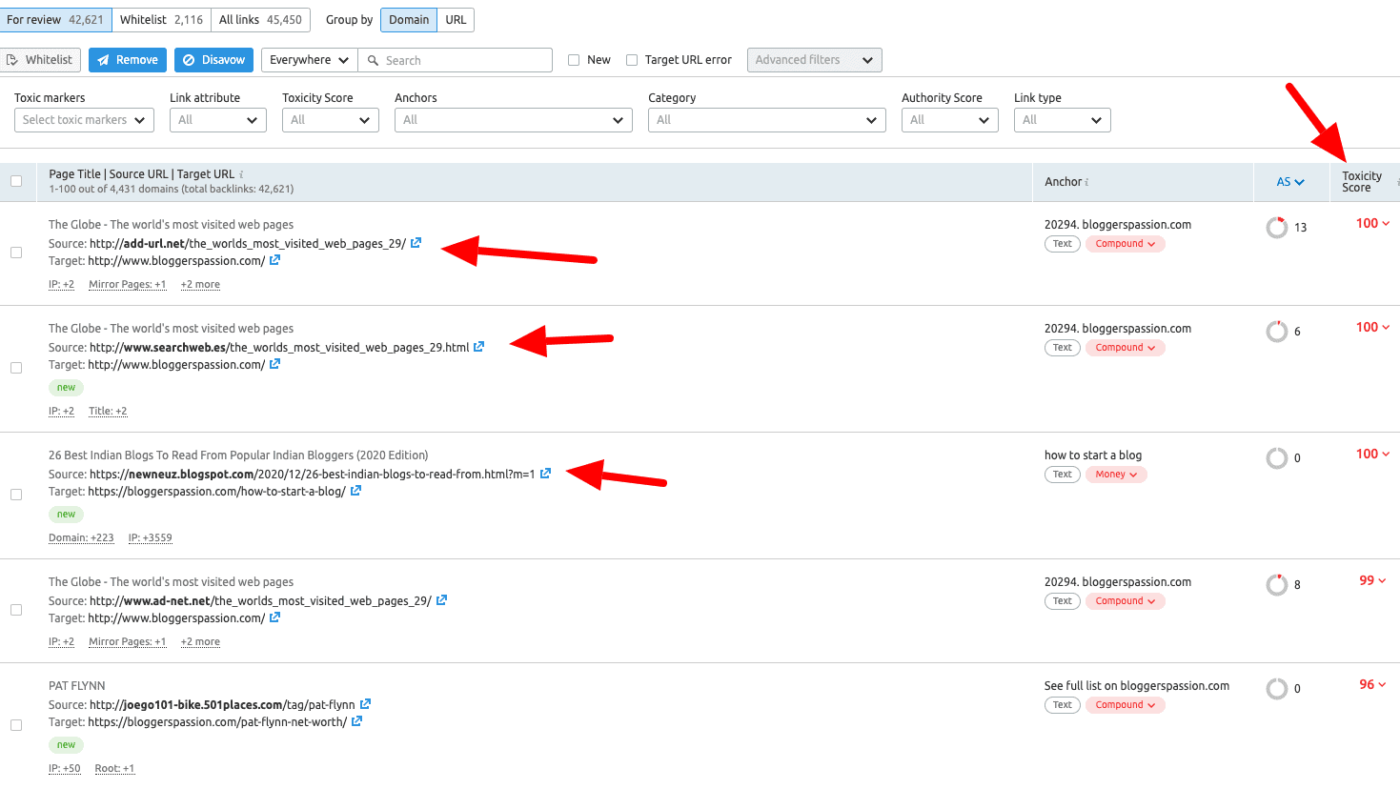Expand Advanced filters dropdown

tap(815, 60)
